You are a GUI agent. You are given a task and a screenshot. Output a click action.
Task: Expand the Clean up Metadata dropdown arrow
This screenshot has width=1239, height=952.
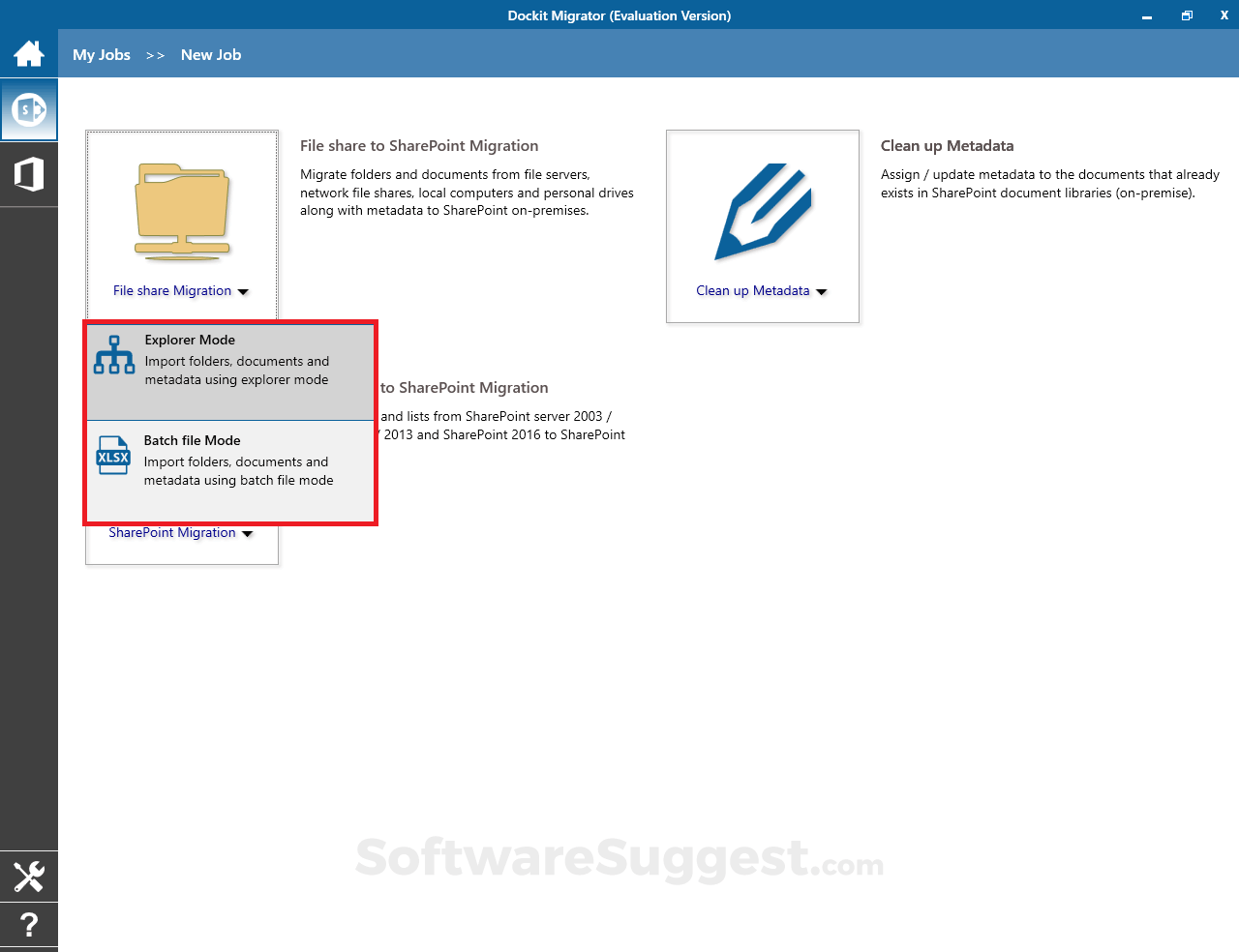[x=822, y=291]
